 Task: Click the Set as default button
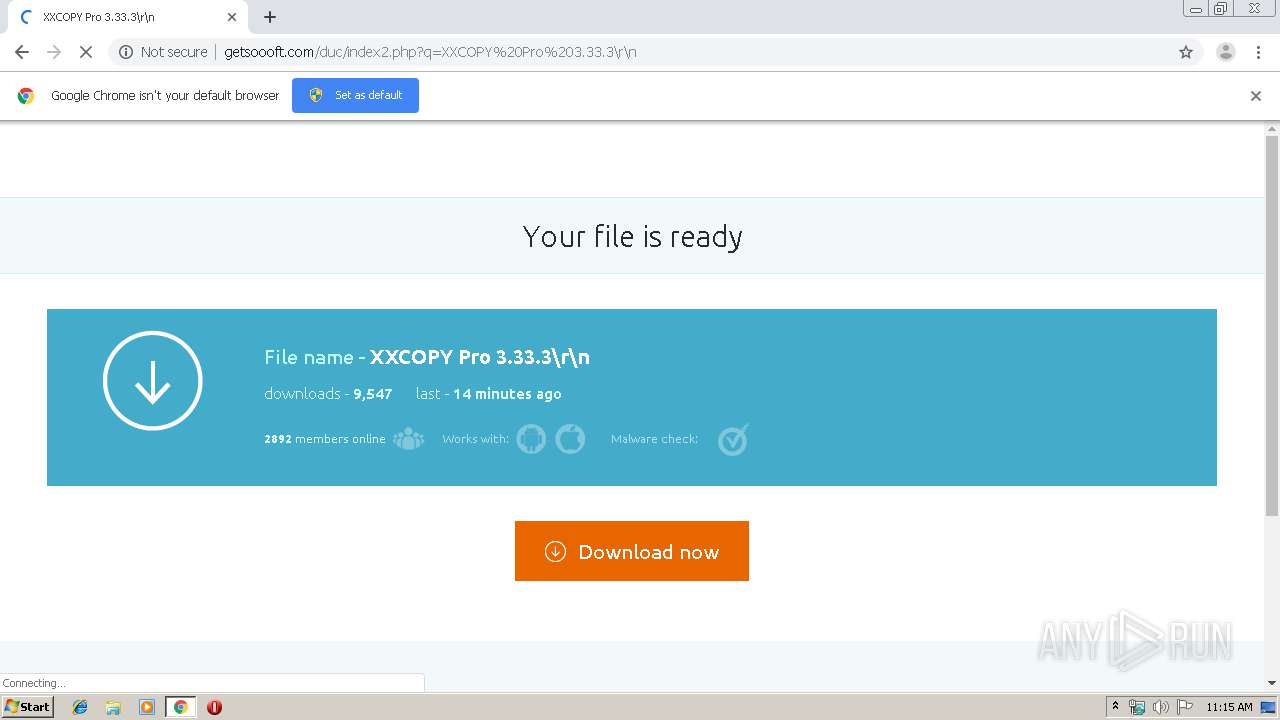pos(355,95)
